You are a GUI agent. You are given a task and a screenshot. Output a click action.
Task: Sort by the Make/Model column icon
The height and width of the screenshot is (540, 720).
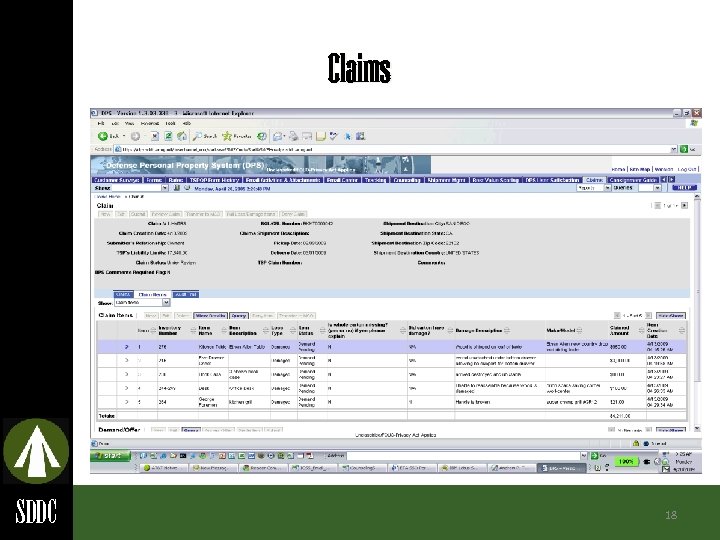580,331
